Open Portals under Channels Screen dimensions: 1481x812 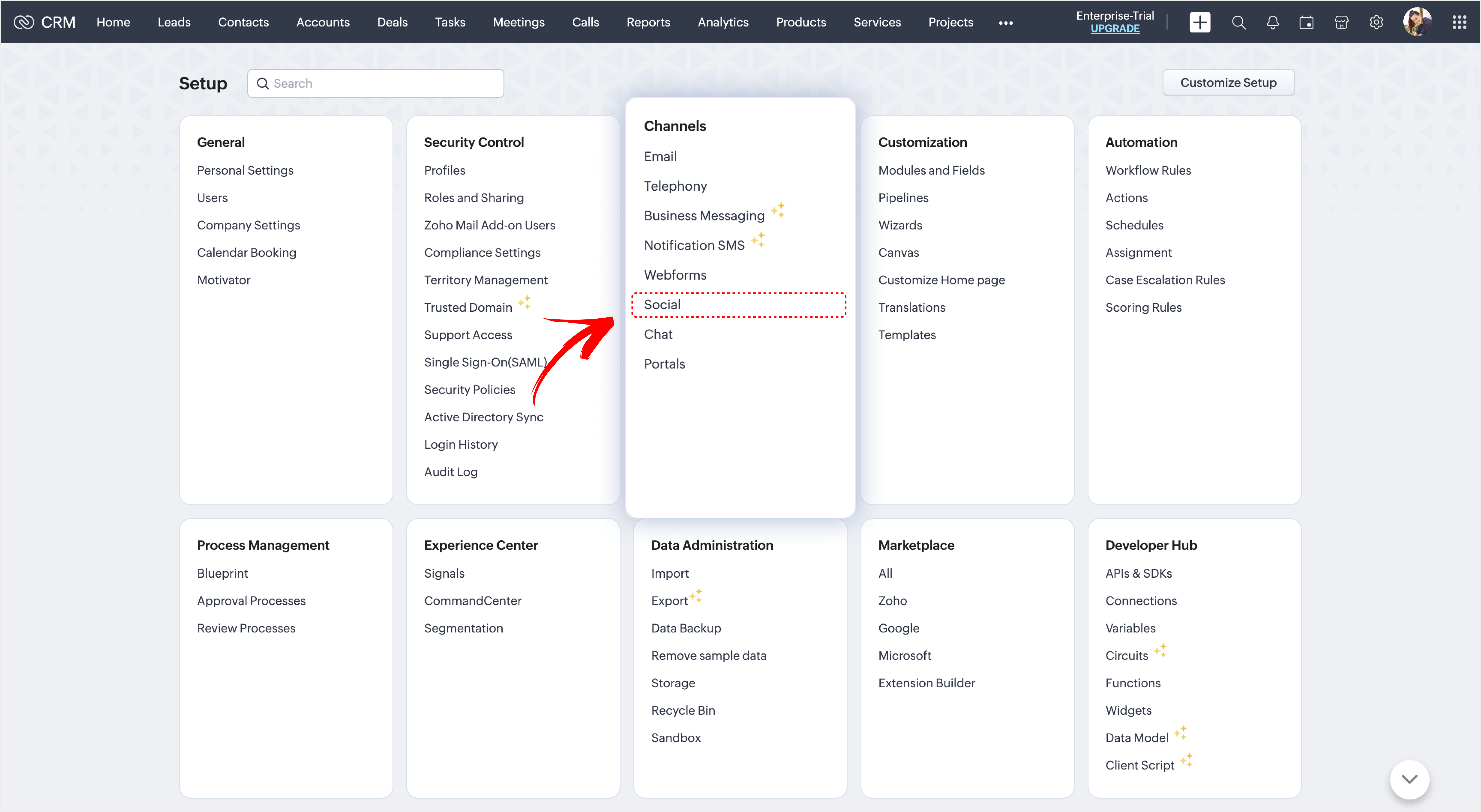coord(664,364)
